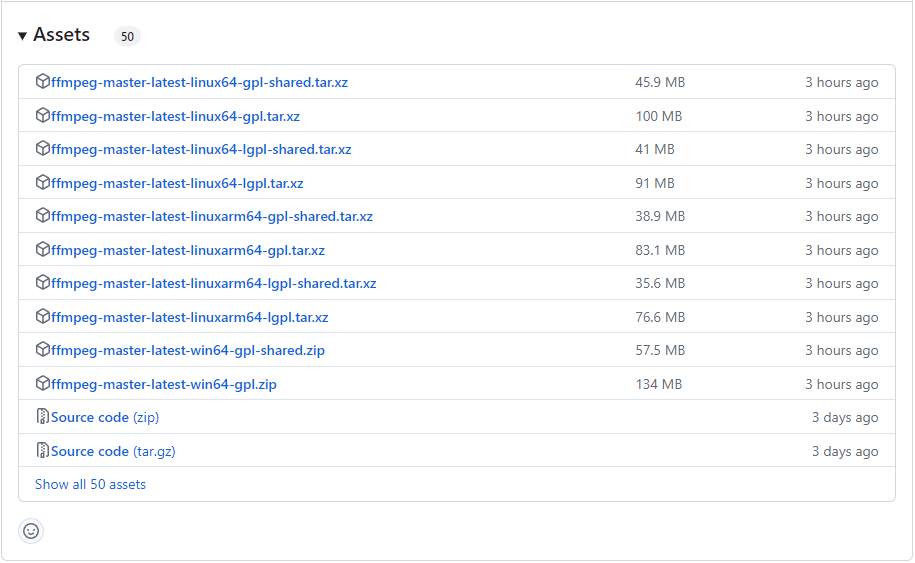Show all 50 assets
The height and width of the screenshot is (563, 915).
[x=90, y=484]
